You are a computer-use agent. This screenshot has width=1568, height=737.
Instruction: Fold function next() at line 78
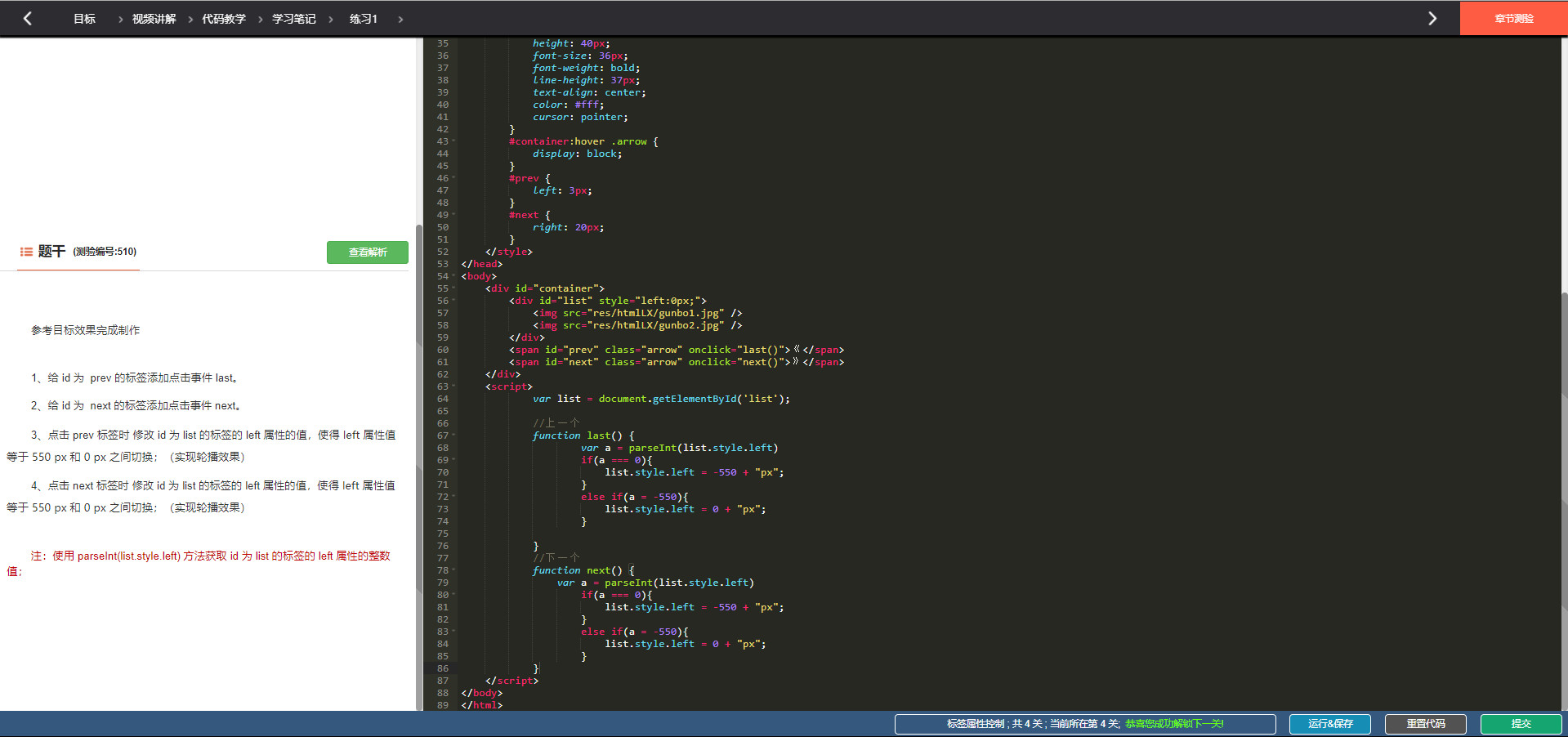[453, 570]
